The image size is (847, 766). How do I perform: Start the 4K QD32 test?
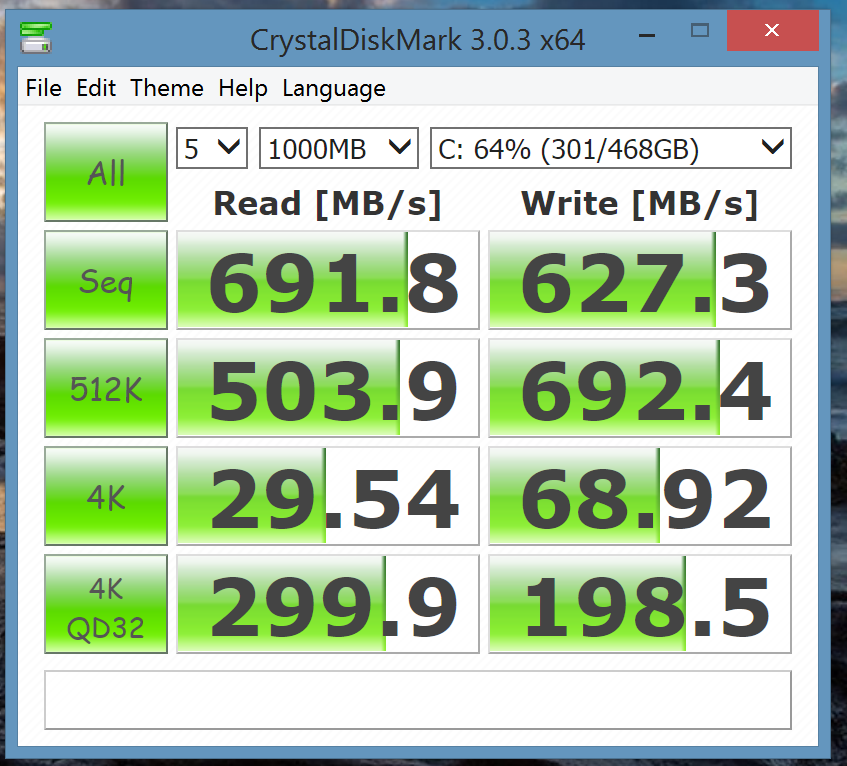[x=106, y=604]
